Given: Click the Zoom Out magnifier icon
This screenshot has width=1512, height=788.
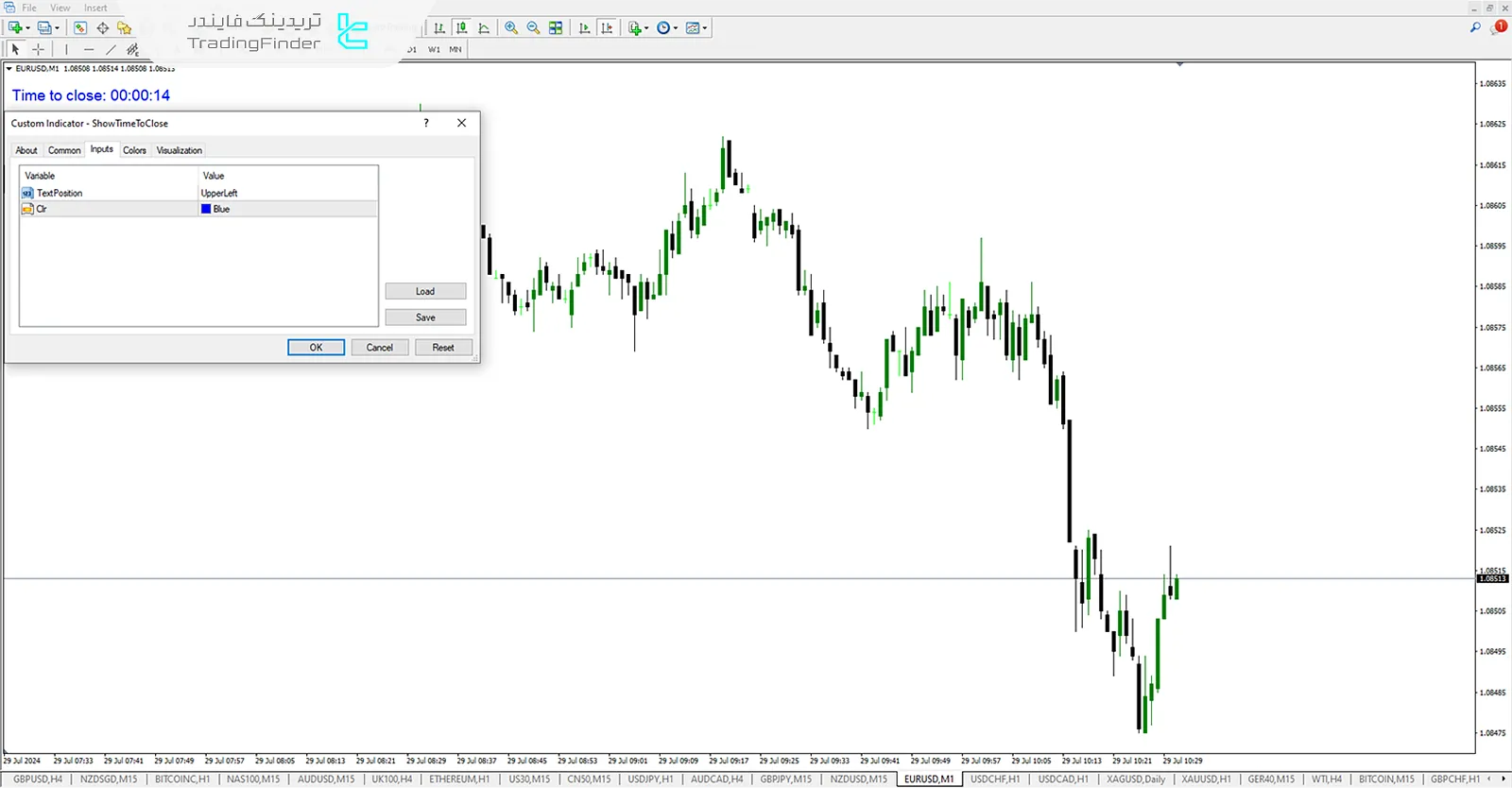Looking at the screenshot, I should (x=533, y=28).
